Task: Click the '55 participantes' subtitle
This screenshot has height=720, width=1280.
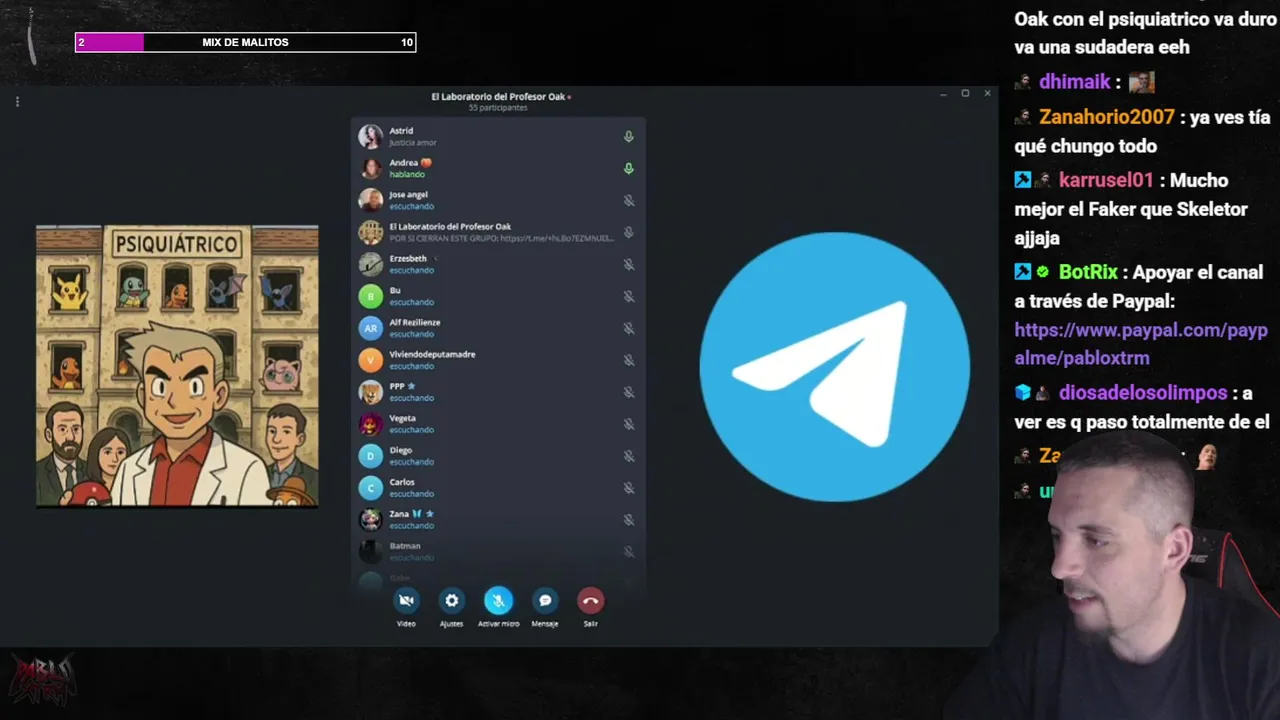Action: (x=498, y=108)
